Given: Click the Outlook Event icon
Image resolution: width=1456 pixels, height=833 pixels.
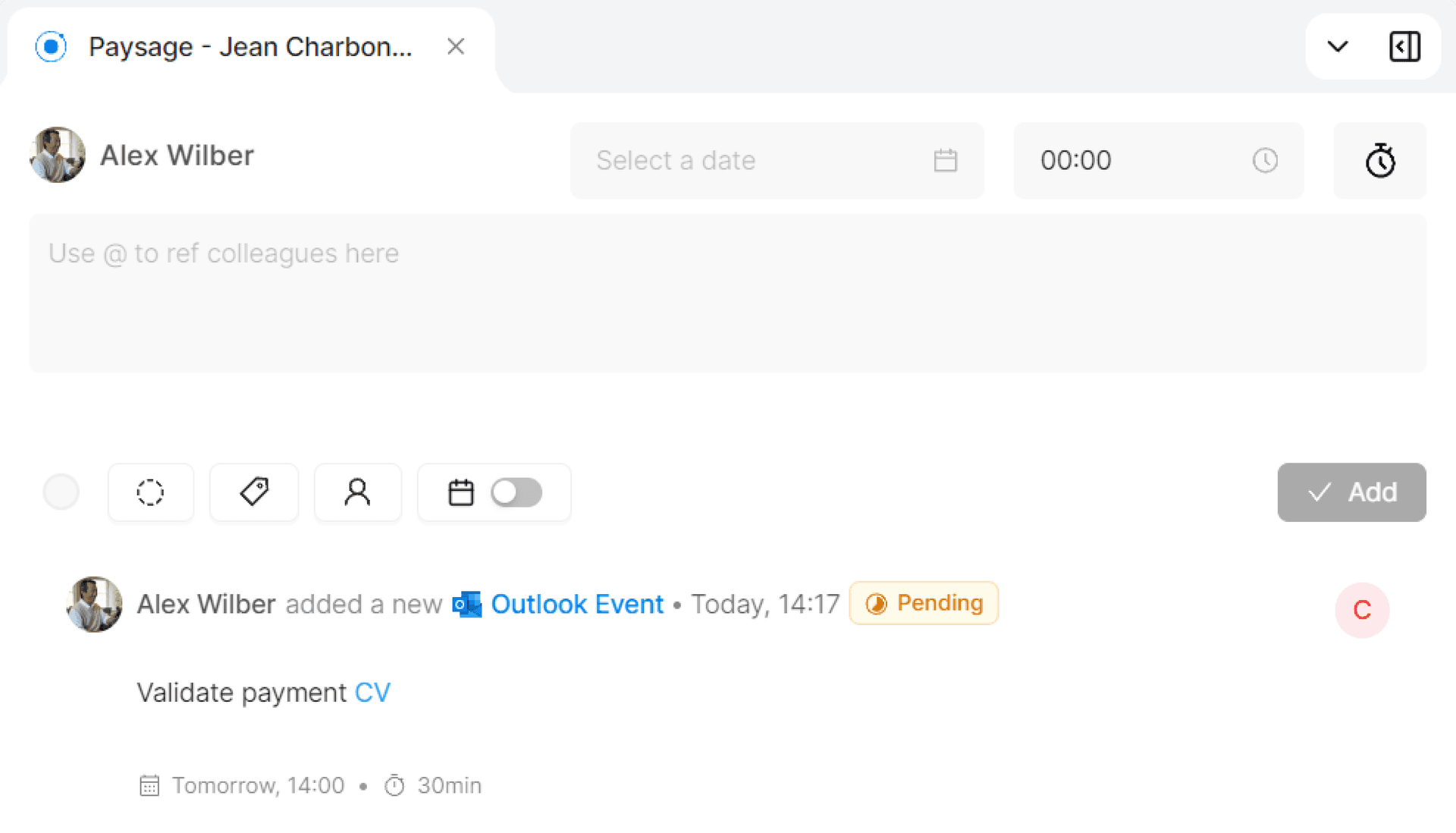Looking at the screenshot, I should 466,605.
